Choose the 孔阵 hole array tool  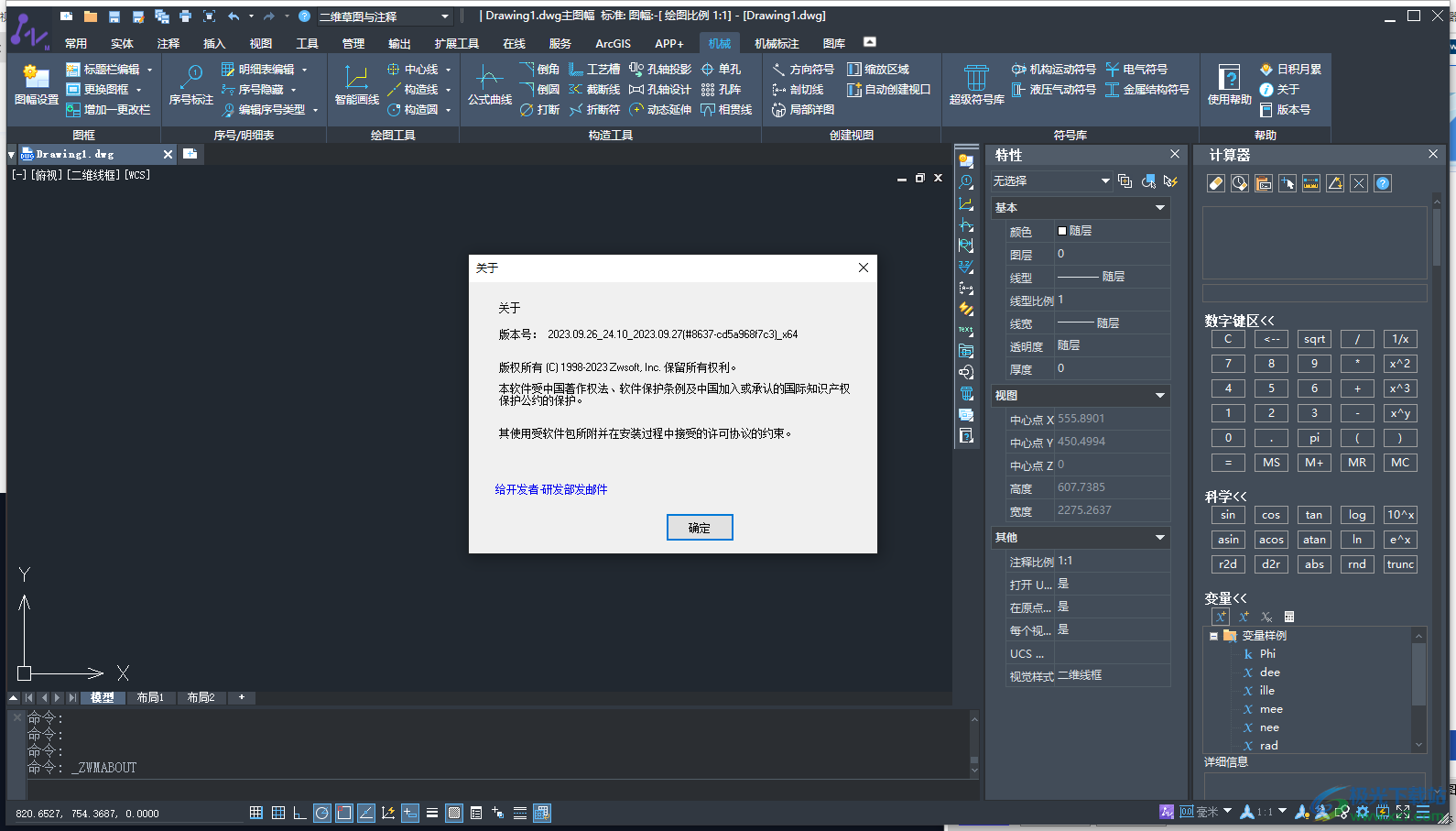pos(721,90)
